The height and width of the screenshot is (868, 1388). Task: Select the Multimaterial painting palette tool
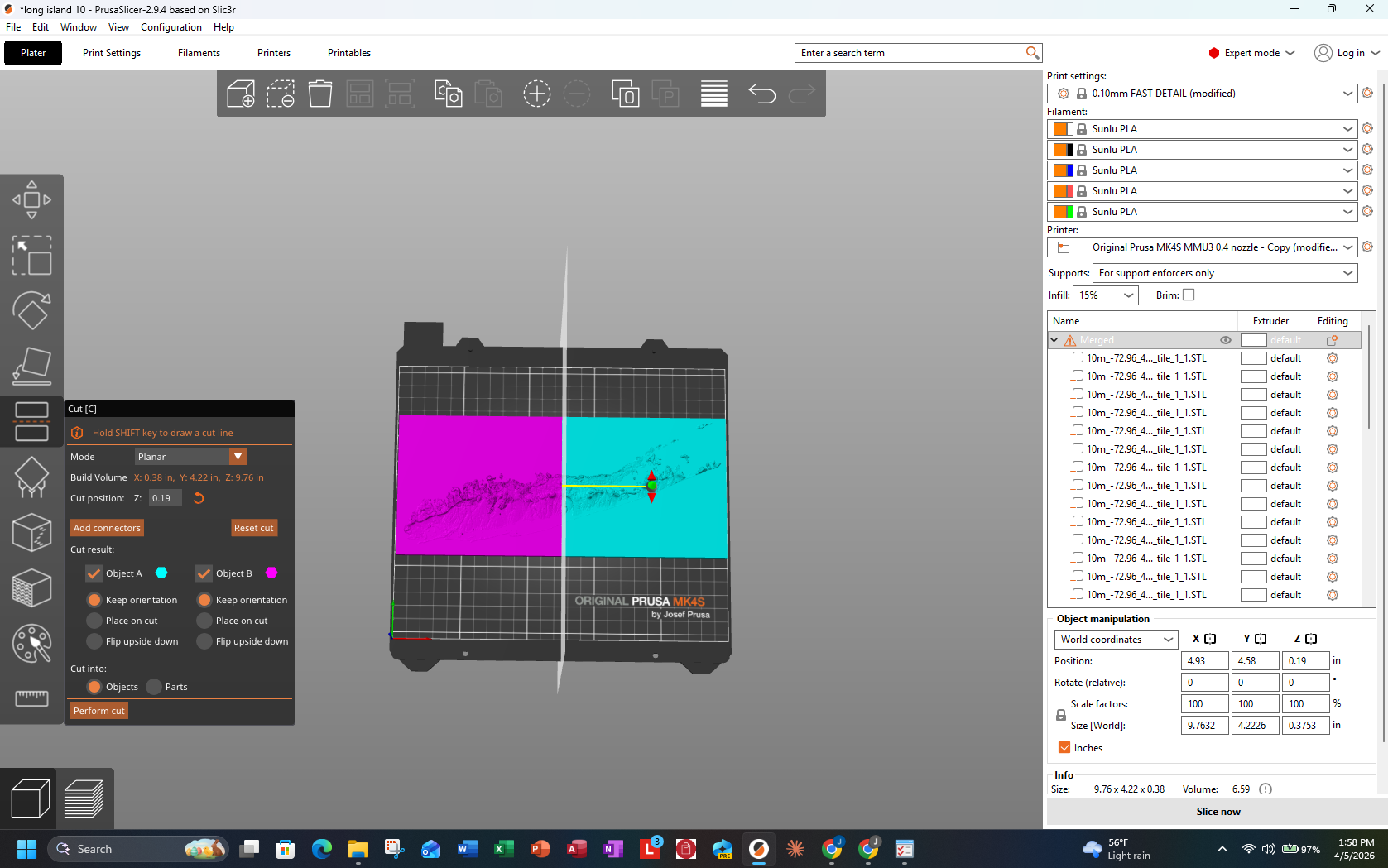point(31,643)
